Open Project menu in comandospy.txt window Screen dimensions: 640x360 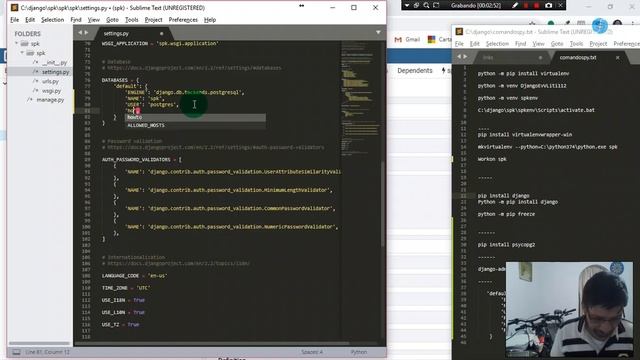pos(598,44)
